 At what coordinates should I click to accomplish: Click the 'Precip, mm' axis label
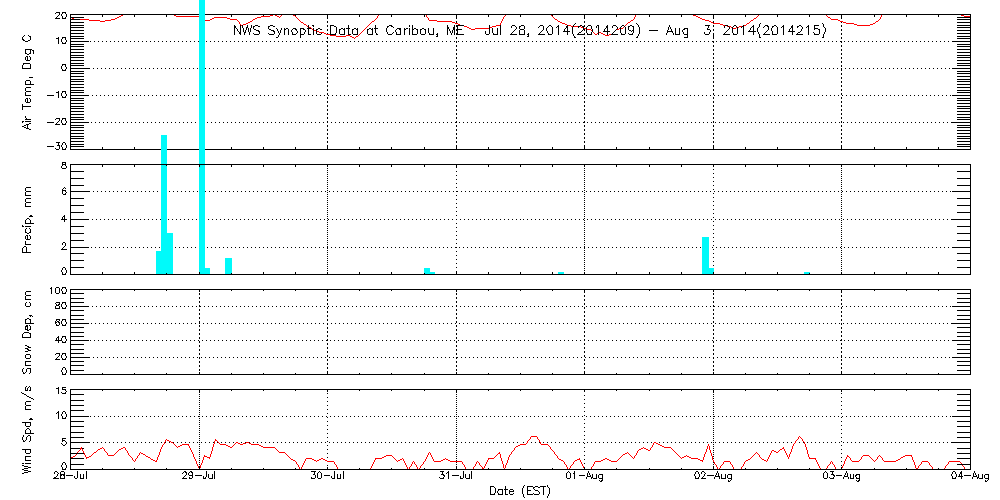click(28, 219)
